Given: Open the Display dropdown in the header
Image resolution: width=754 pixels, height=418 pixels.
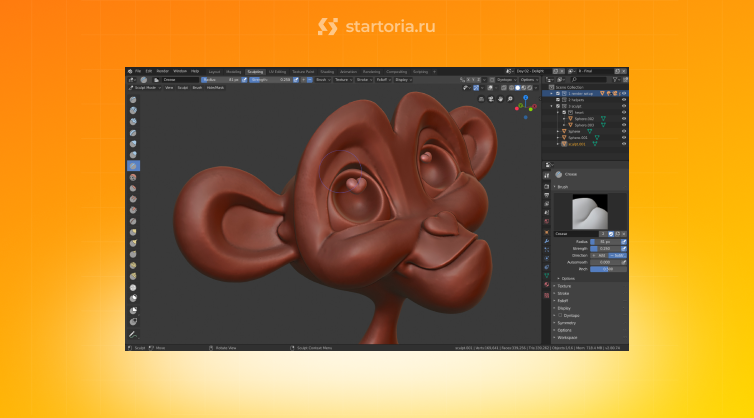Looking at the screenshot, I should [403, 80].
